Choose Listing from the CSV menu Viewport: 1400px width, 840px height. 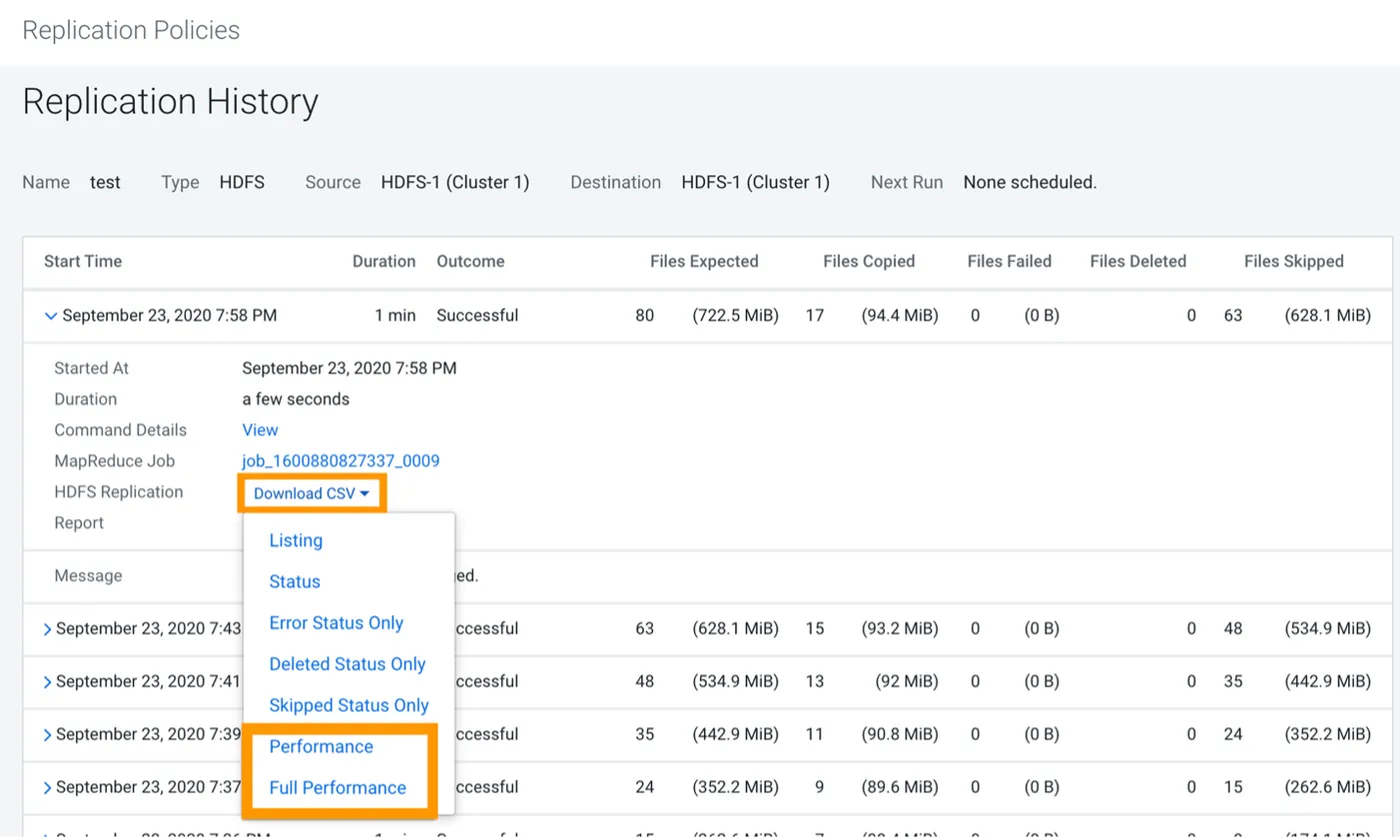click(x=296, y=540)
